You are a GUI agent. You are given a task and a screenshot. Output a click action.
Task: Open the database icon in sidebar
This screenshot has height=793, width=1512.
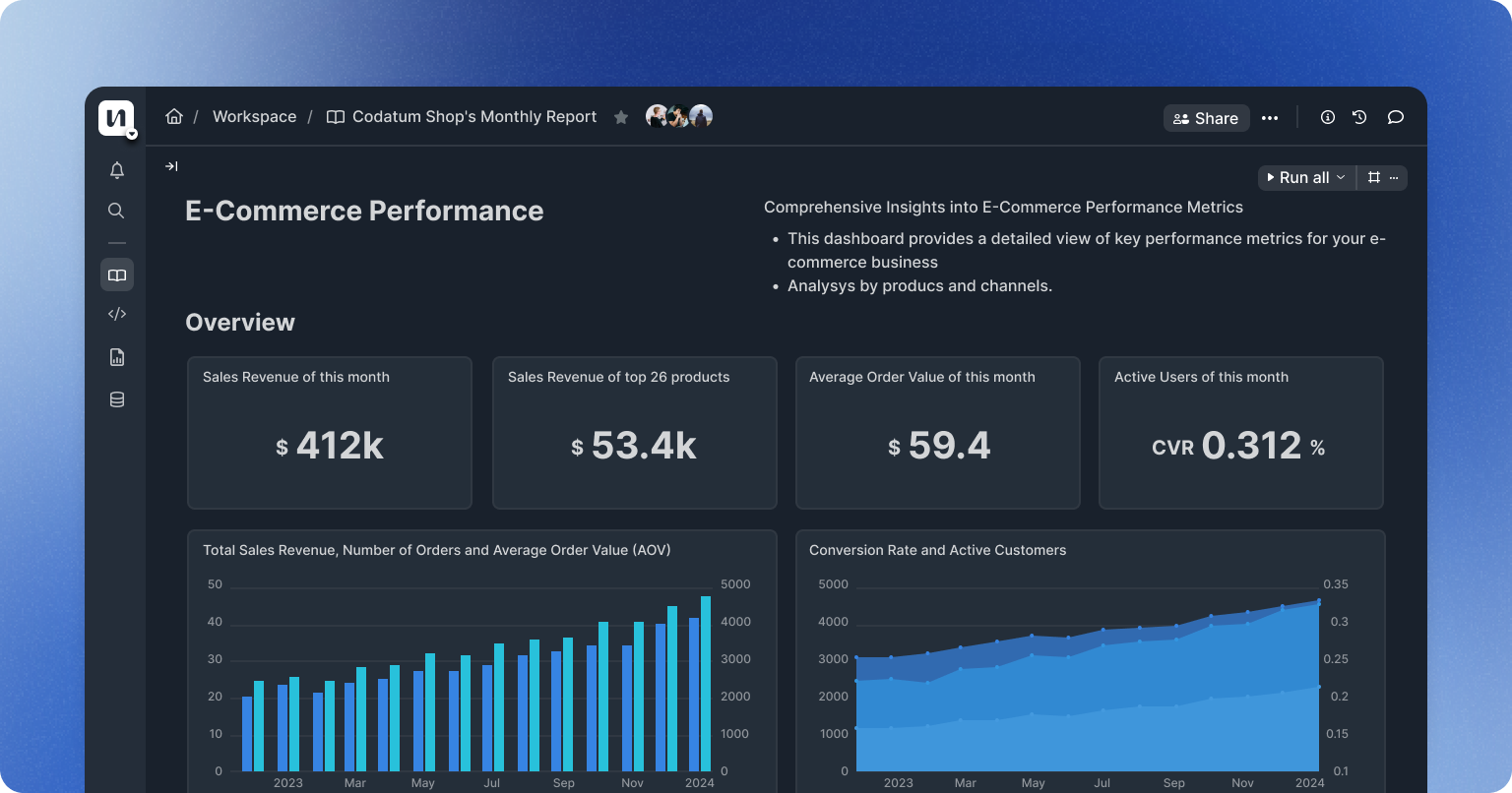coord(116,399)
